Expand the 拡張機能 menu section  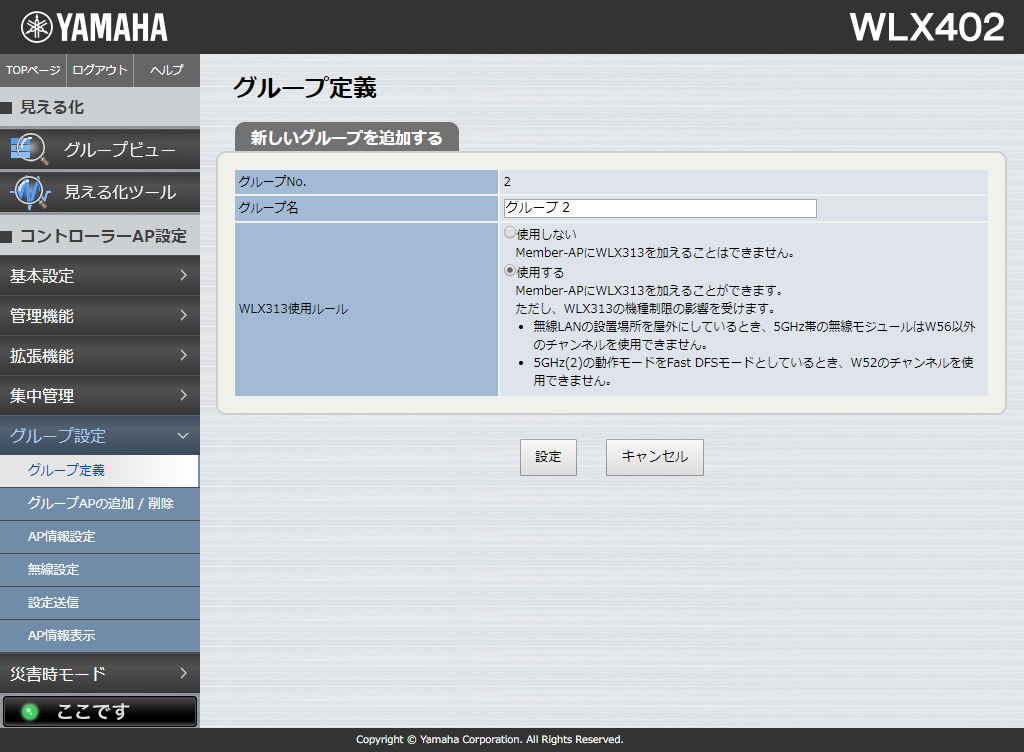tap(99, 356)
